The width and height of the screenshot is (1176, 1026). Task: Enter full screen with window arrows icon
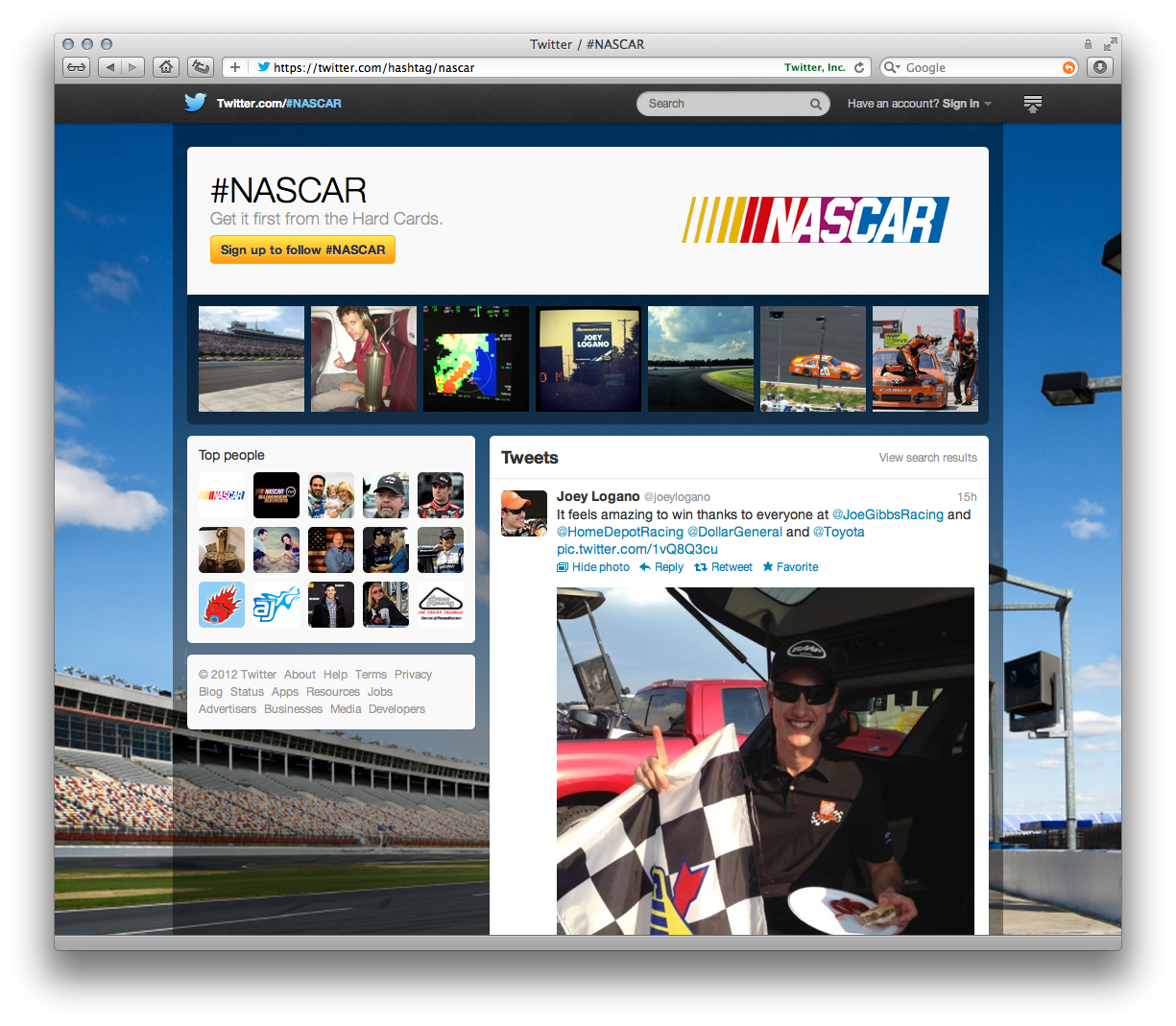pyautogui.click(x=1110, y=44)
